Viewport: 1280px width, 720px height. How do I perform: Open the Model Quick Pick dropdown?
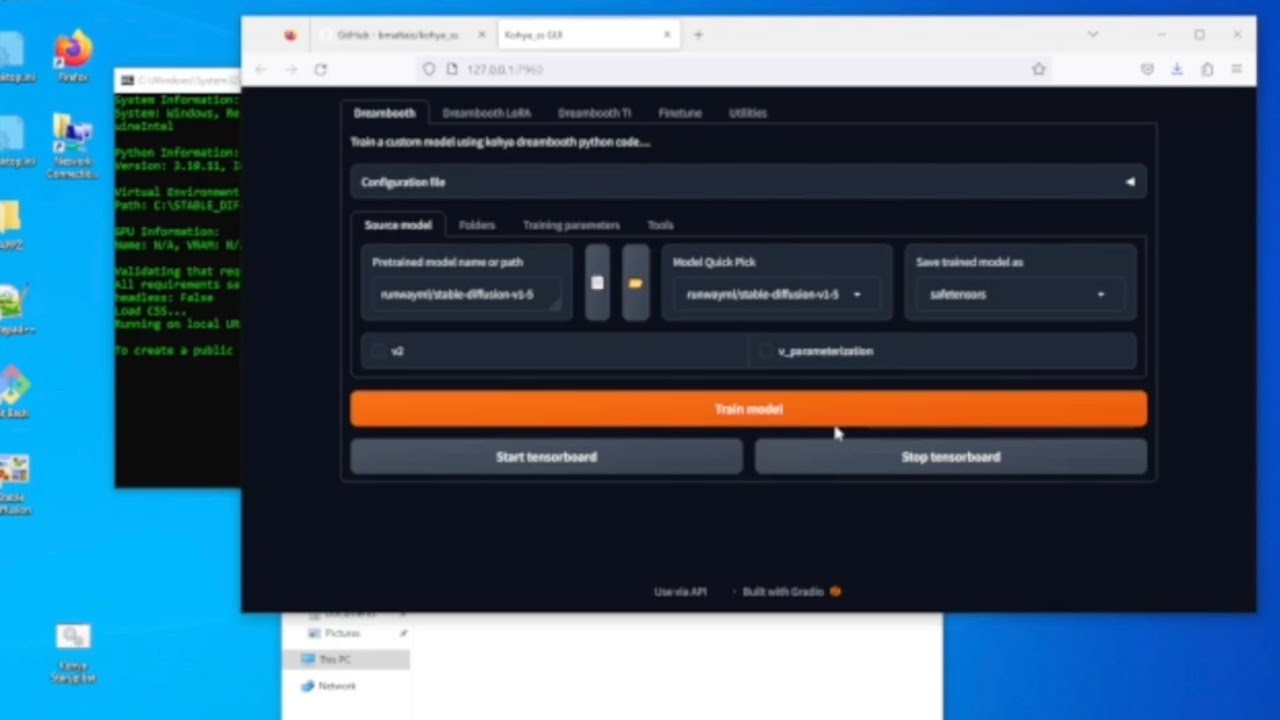point(776,294)
